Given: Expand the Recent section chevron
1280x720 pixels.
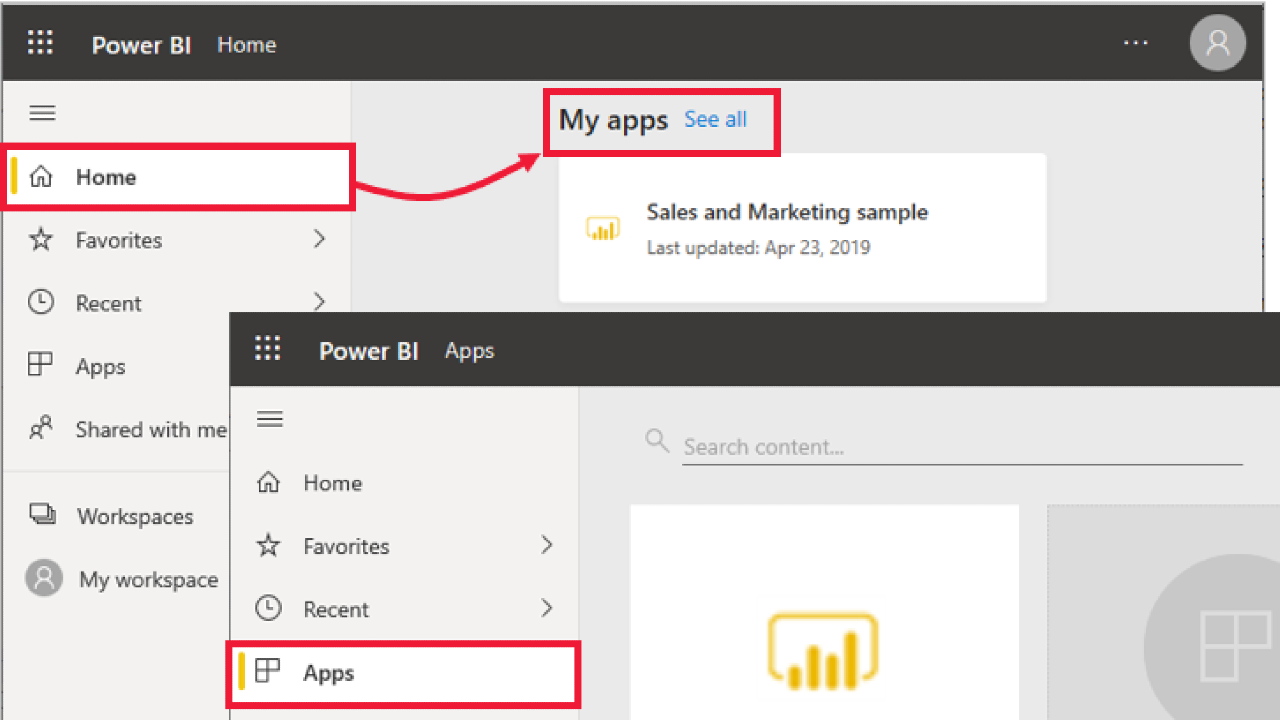Looking at the screenshot, I should [x=318, y=303].
